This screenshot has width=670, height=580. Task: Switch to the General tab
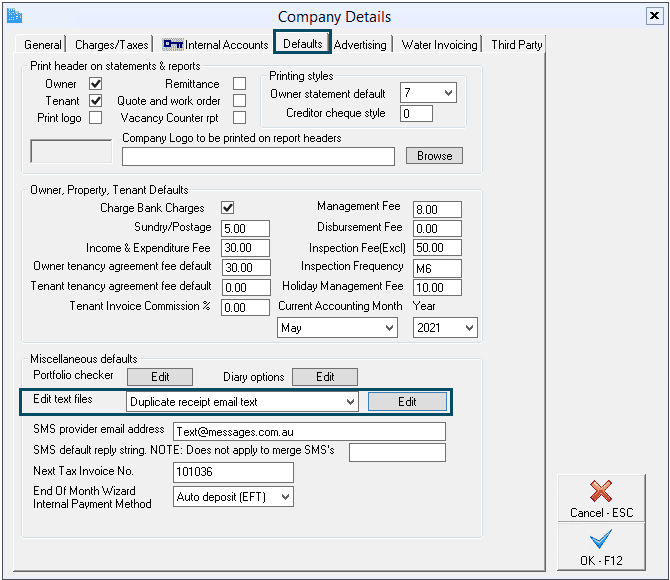point(43,44)
